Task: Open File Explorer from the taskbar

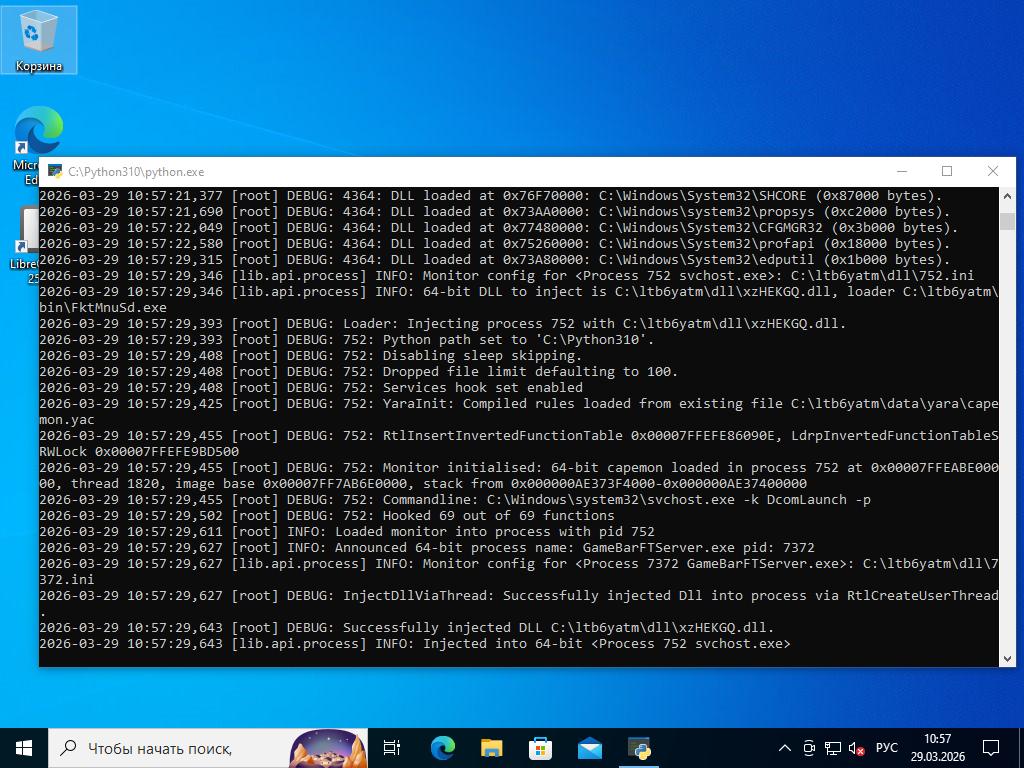Action: [x=491, y=748]
